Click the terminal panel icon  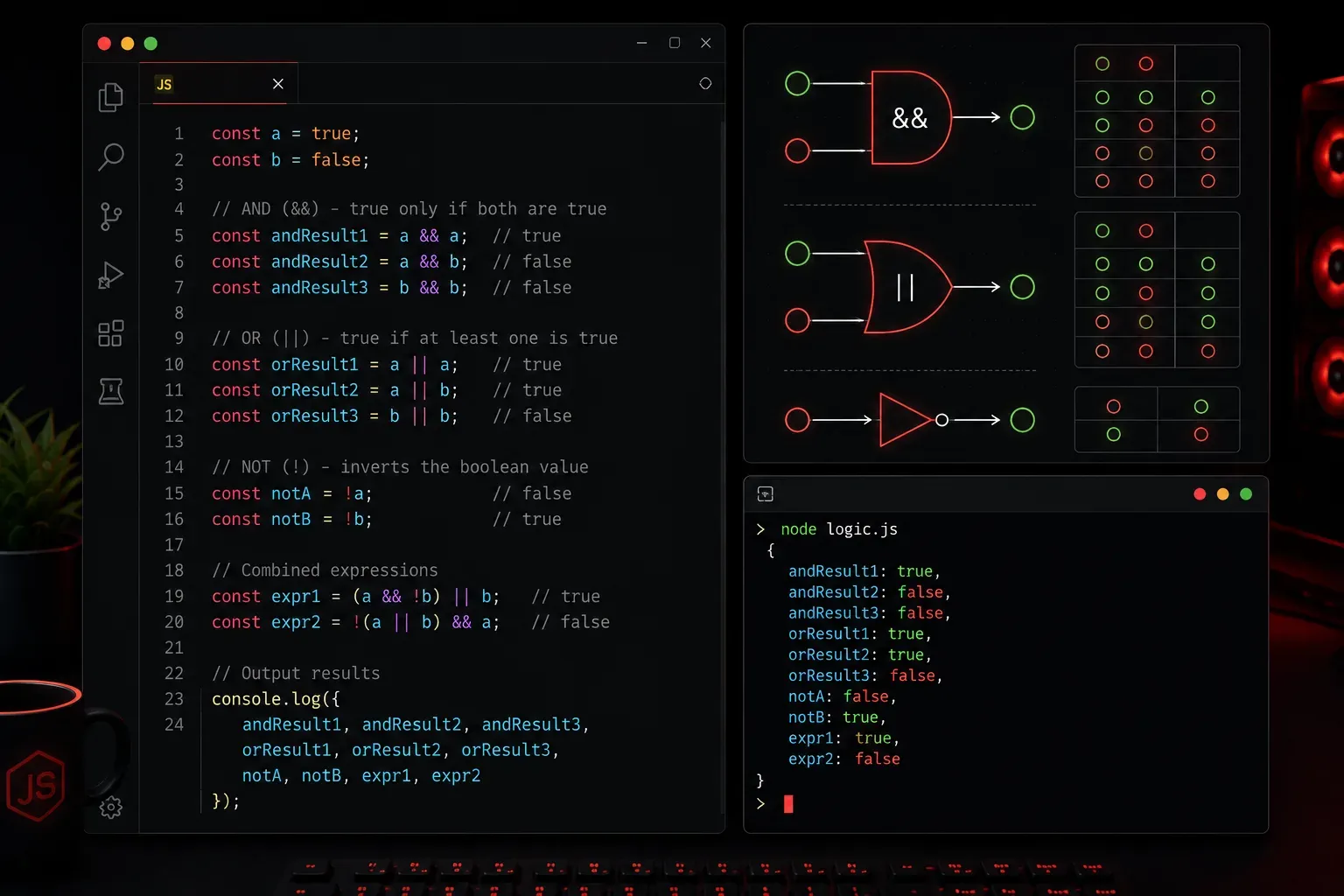coord(766,494)
